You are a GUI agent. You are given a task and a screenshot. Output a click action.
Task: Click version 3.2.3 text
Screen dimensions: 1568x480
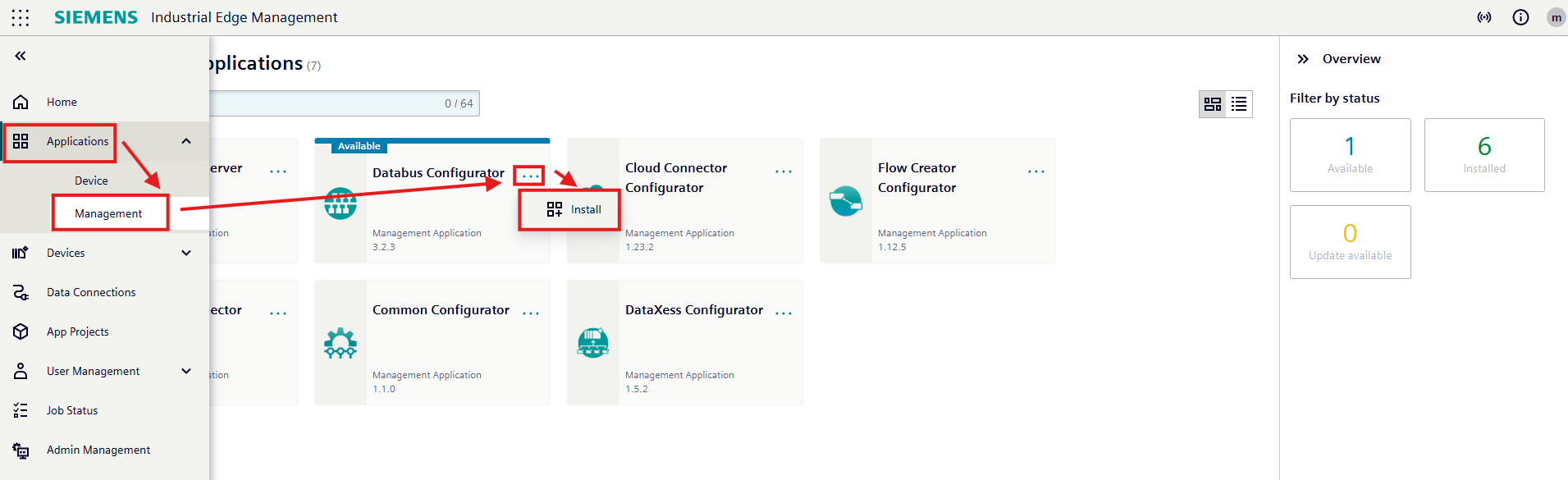383,247
